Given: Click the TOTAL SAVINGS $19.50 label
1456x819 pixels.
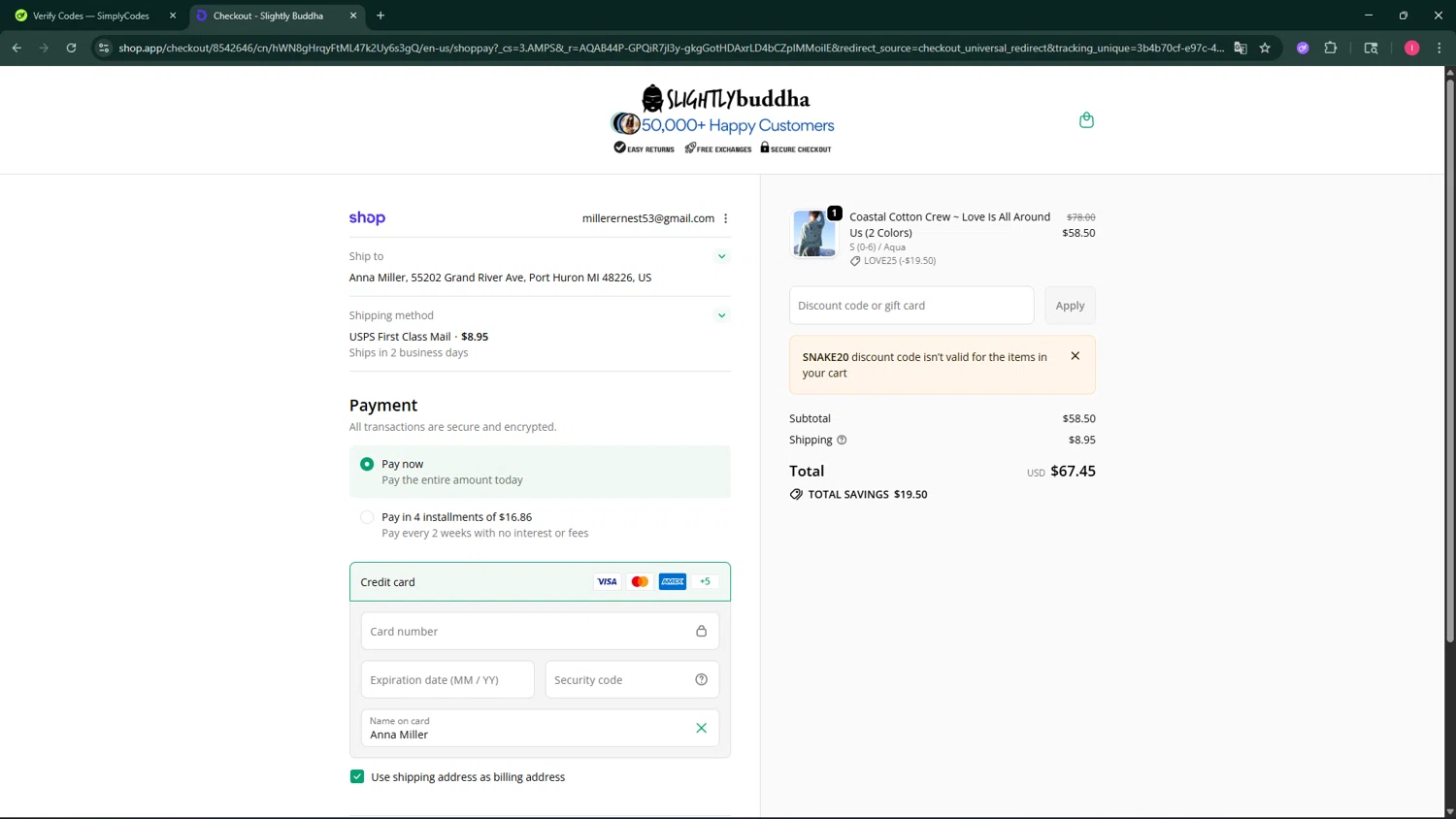Looking at the screenshot, I should click(x=858, y=494).
